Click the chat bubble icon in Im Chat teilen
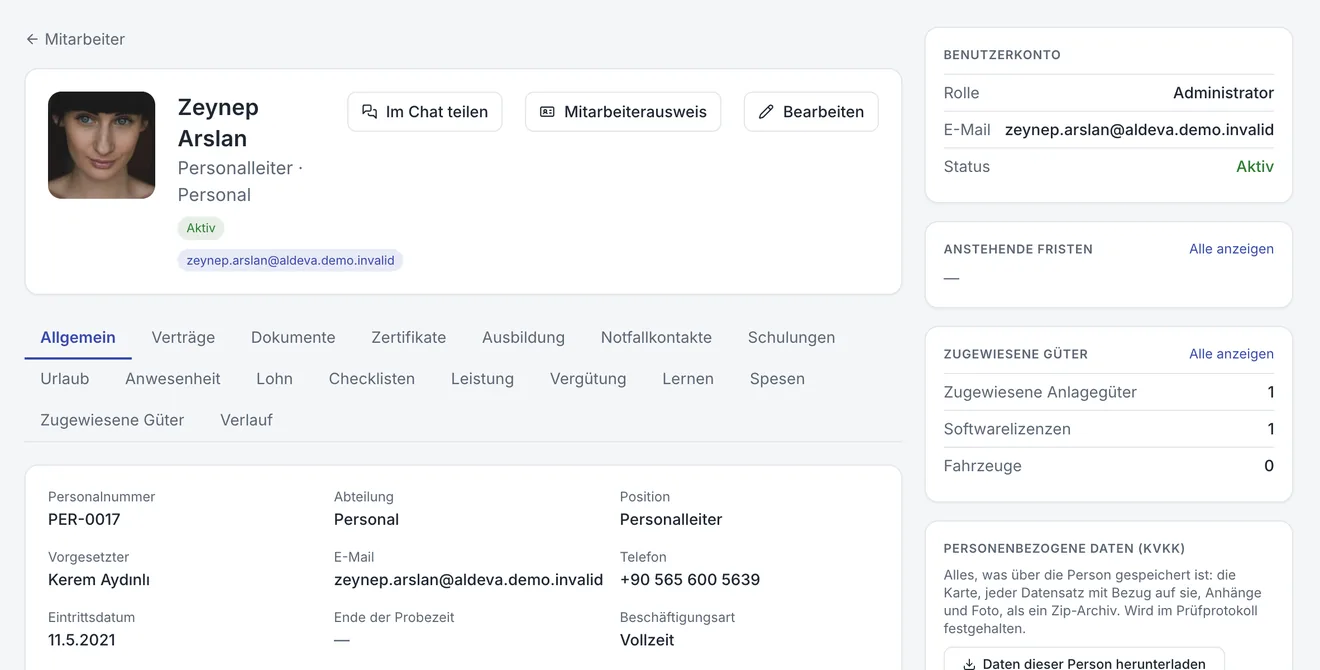Viewport: 1320px width, 670px height. 370,112
